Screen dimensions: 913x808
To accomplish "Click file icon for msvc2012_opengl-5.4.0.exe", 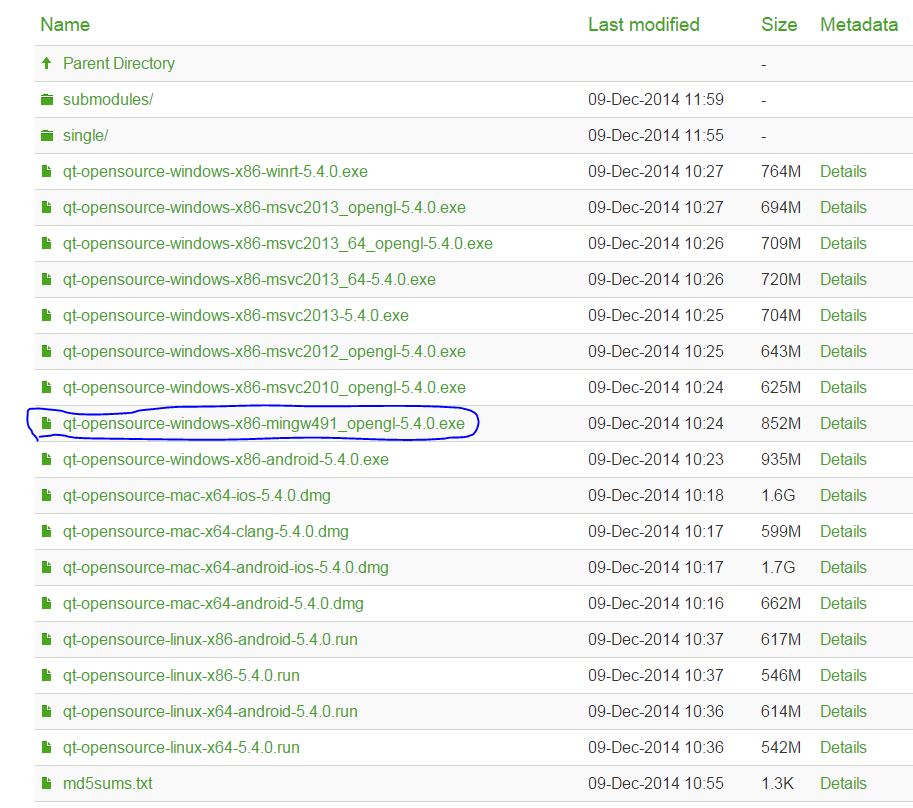I will (47, 352).
